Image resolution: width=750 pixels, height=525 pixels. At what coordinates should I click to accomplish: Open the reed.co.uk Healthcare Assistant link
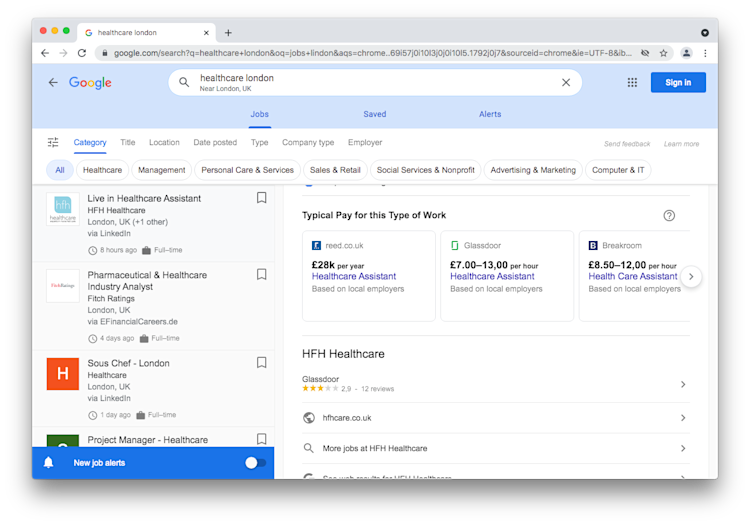(x=354, y=276)
